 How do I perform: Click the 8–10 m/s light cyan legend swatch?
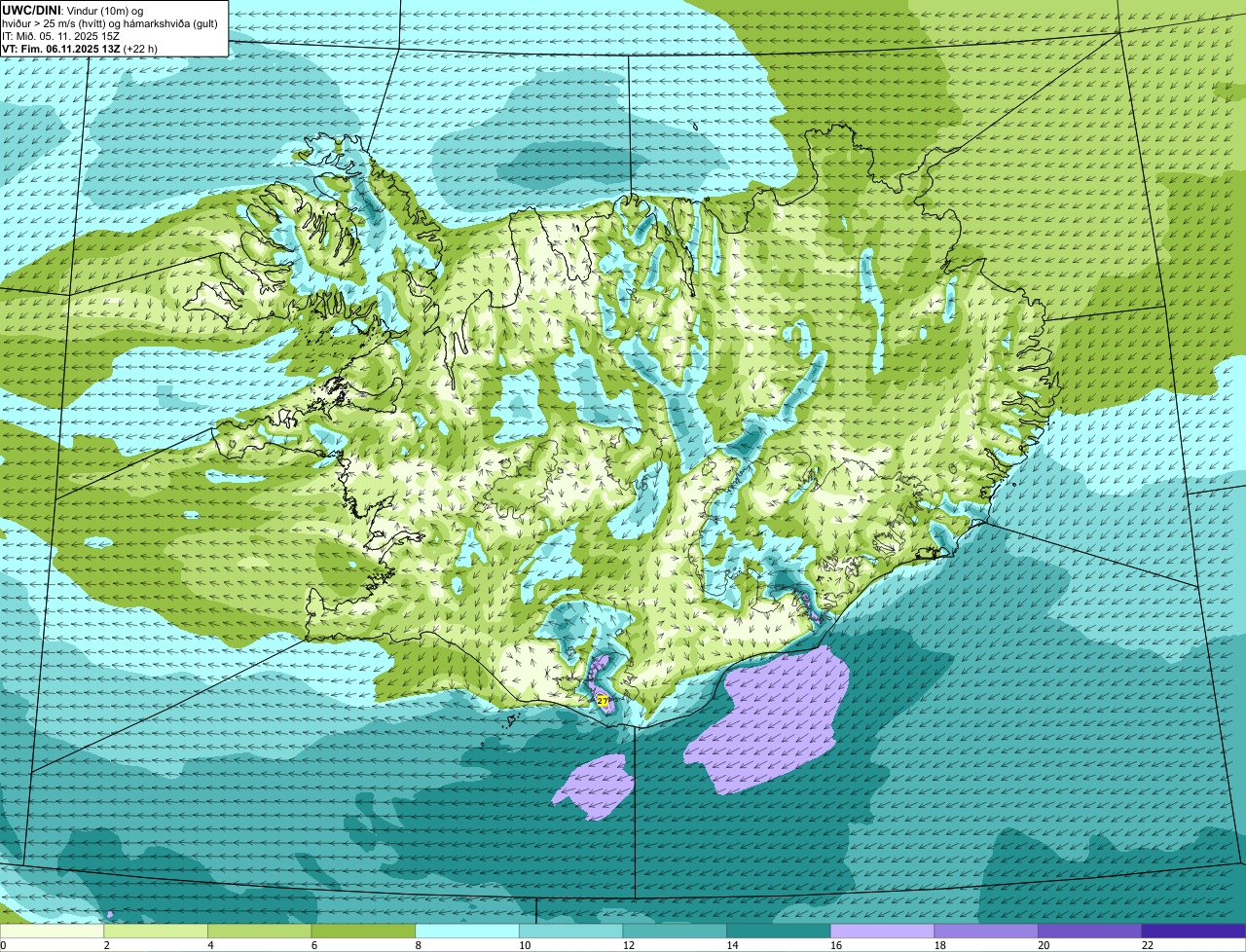click(x=467, y=931)
